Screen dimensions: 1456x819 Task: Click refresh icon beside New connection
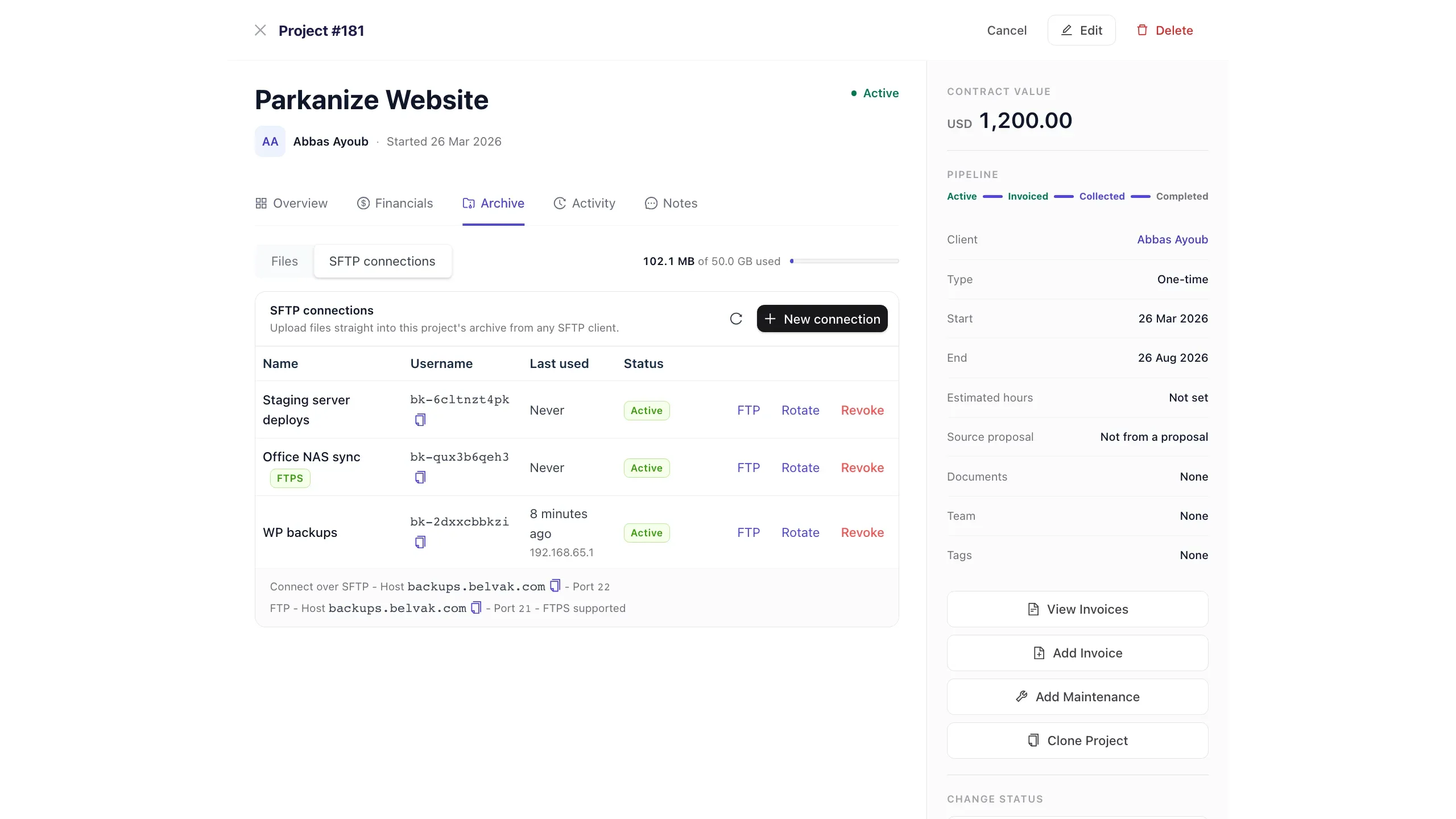(736, 318)
